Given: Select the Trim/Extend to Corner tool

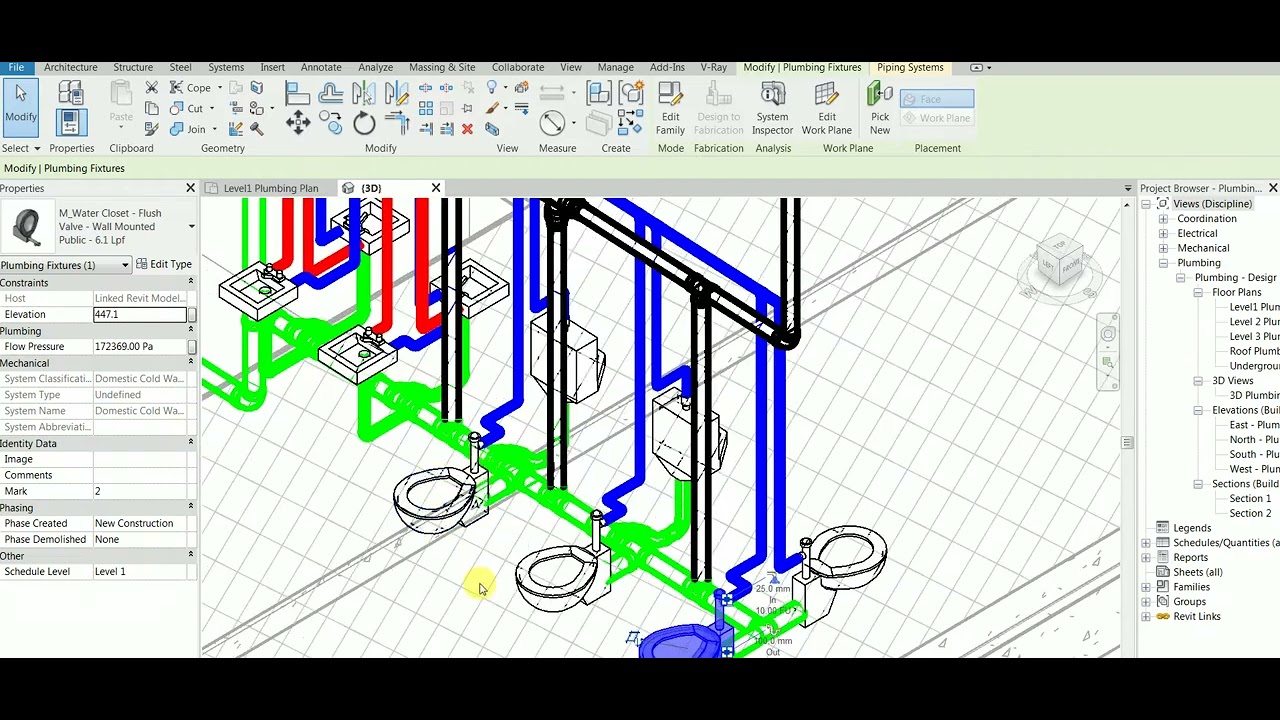Looking at the screenshot, I should tap(397, 123).
